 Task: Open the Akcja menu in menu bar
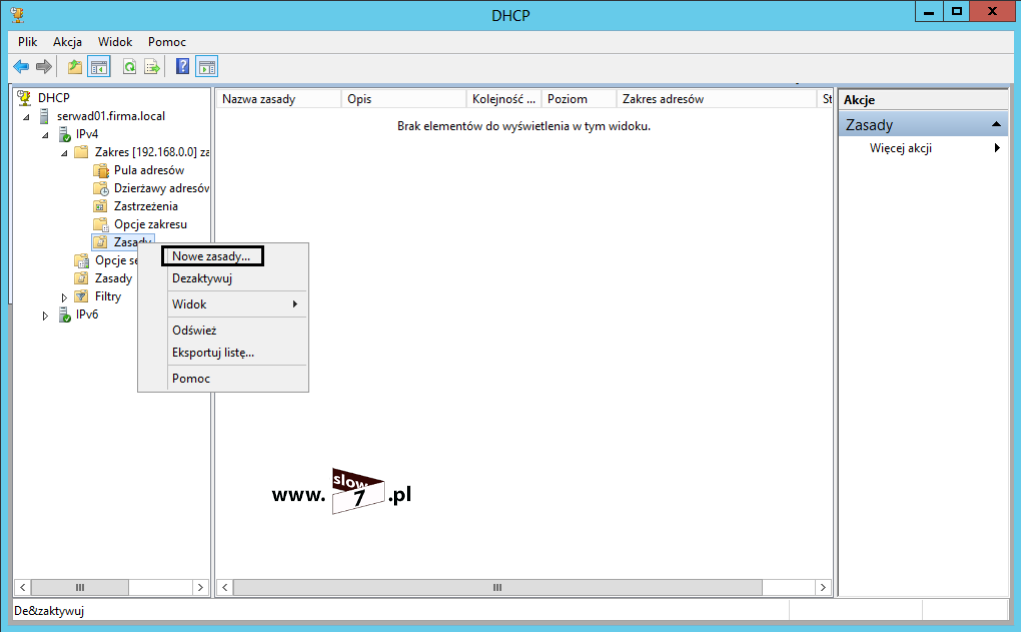point(68,42)
